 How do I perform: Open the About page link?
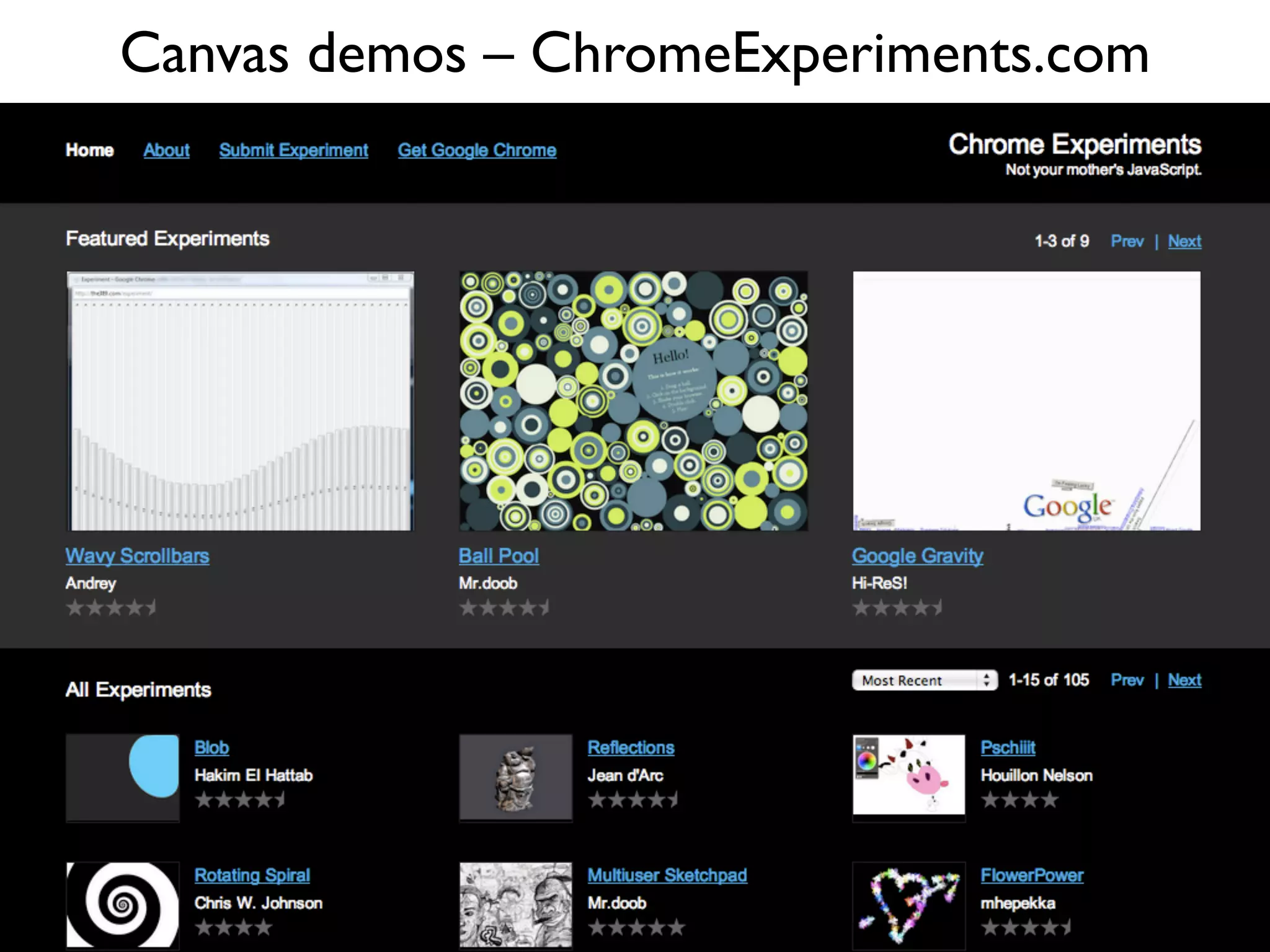point(166,150)
